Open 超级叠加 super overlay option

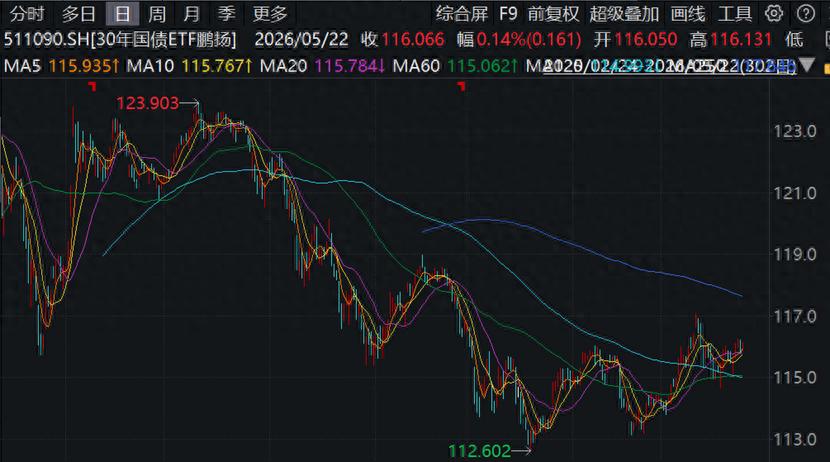(x=624, y=14)
